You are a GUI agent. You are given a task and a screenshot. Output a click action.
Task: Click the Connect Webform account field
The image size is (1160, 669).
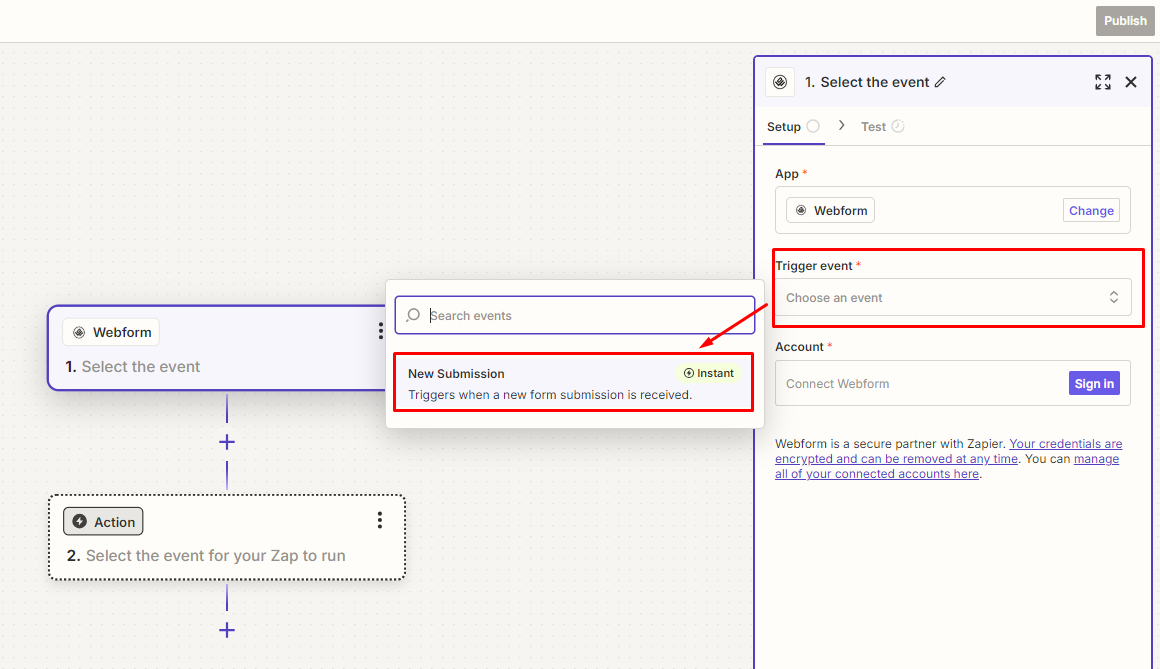coord(953,383)
